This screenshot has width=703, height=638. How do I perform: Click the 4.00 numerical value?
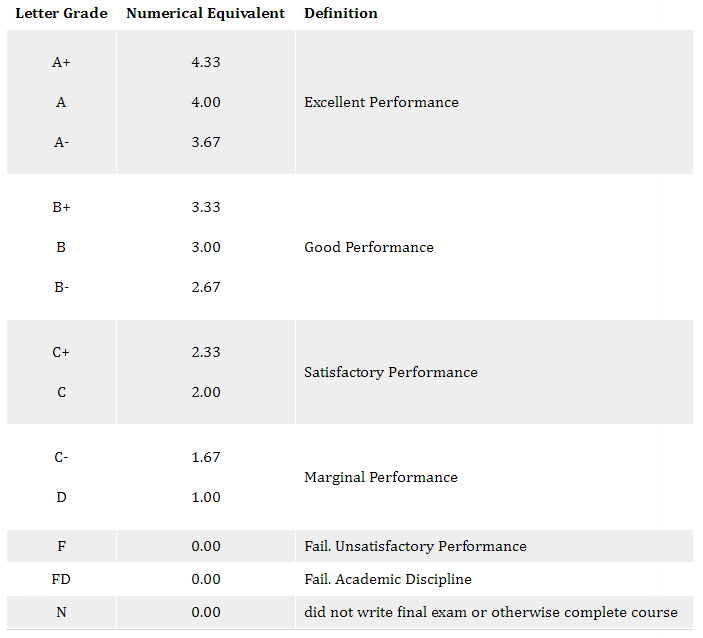(206, 102)
